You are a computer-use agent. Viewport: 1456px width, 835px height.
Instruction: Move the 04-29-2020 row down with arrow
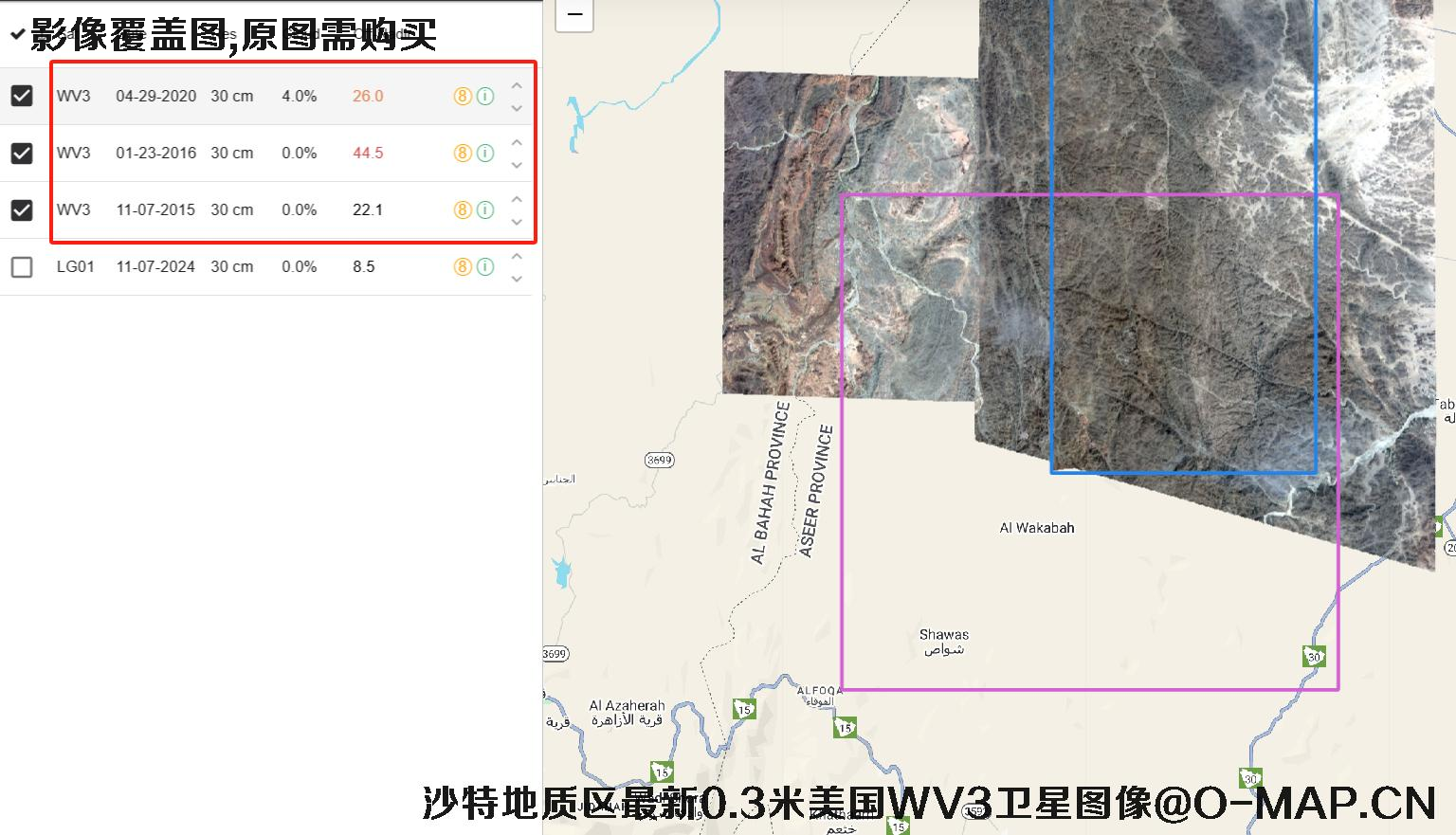pos(517,108)
